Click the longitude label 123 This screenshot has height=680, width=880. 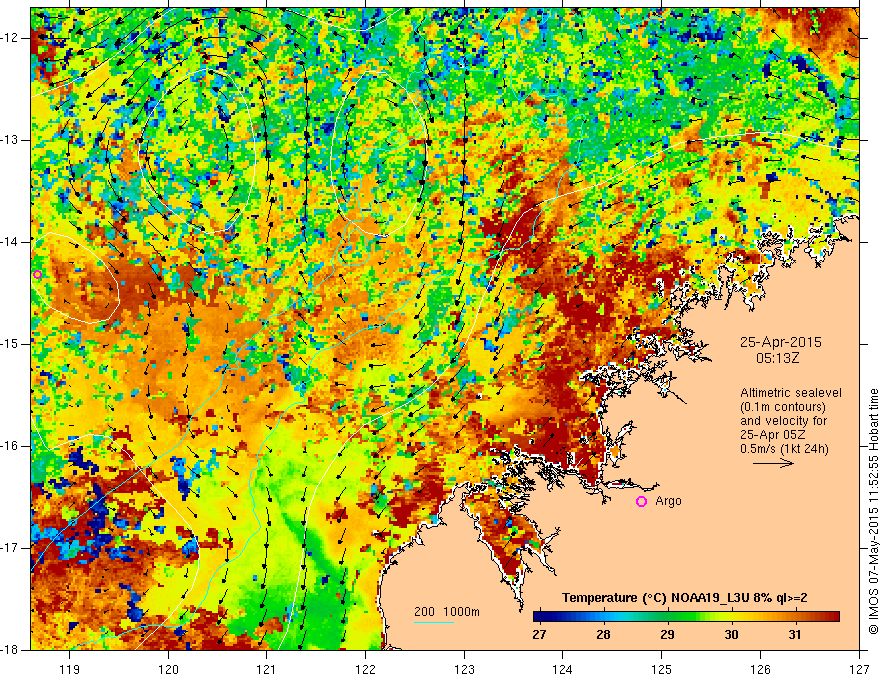click(464, 669)
